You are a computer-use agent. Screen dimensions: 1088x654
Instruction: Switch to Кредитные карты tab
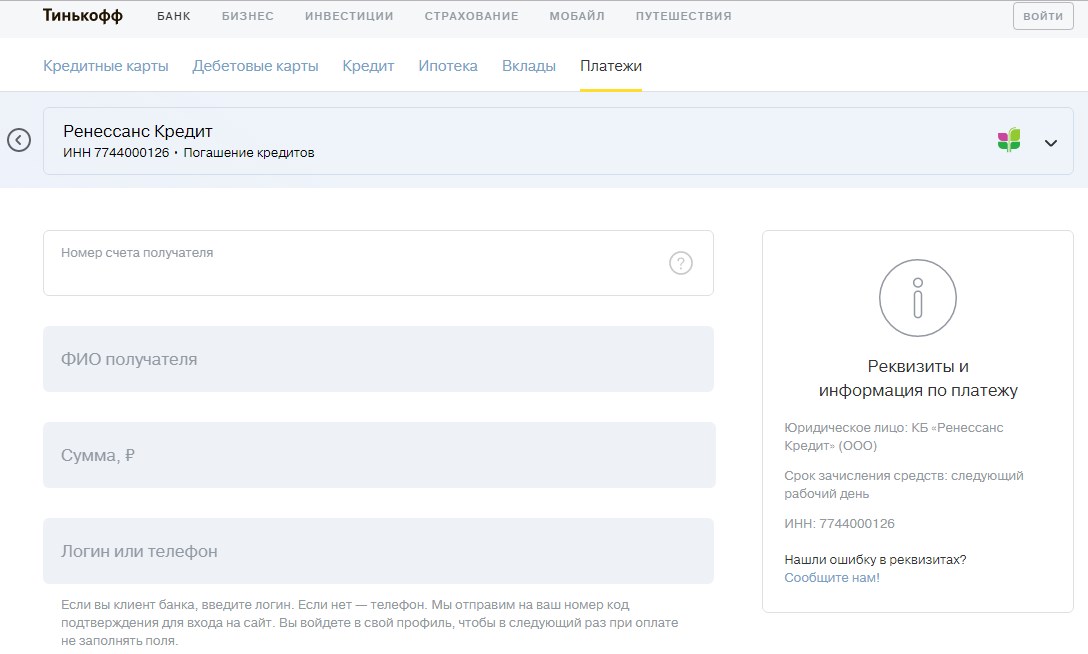tap(105, 66)
